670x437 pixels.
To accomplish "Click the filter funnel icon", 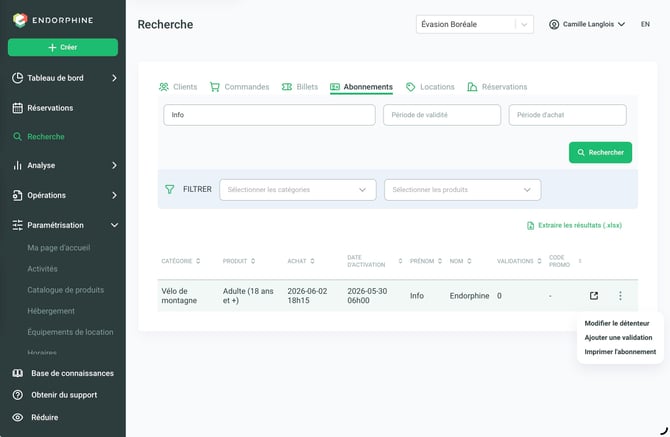I will coord(170,189).
